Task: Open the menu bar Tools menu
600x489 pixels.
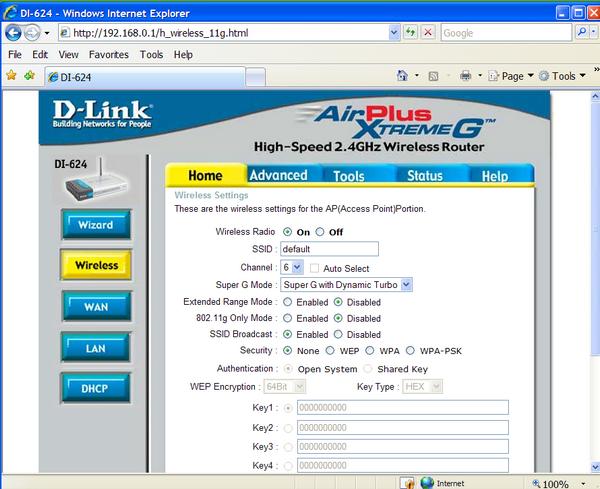Action: coord(151,55)
